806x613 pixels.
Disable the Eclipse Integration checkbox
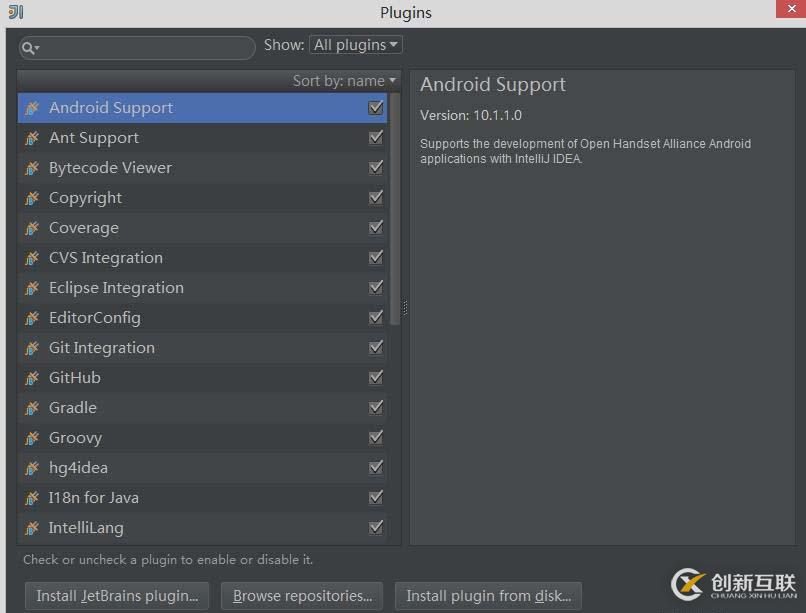pos(376,287)
